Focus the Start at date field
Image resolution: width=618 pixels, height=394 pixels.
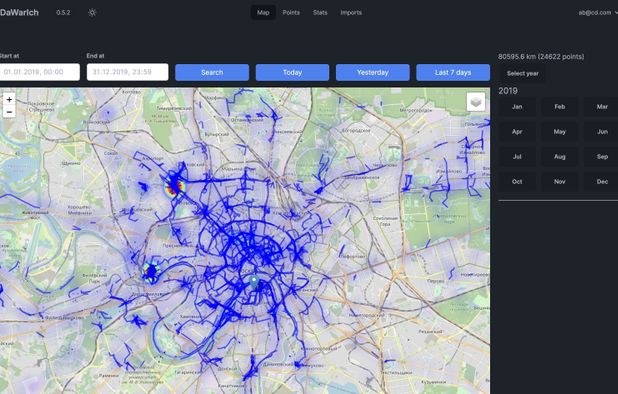pyautogui.click(x=39, y=72)
